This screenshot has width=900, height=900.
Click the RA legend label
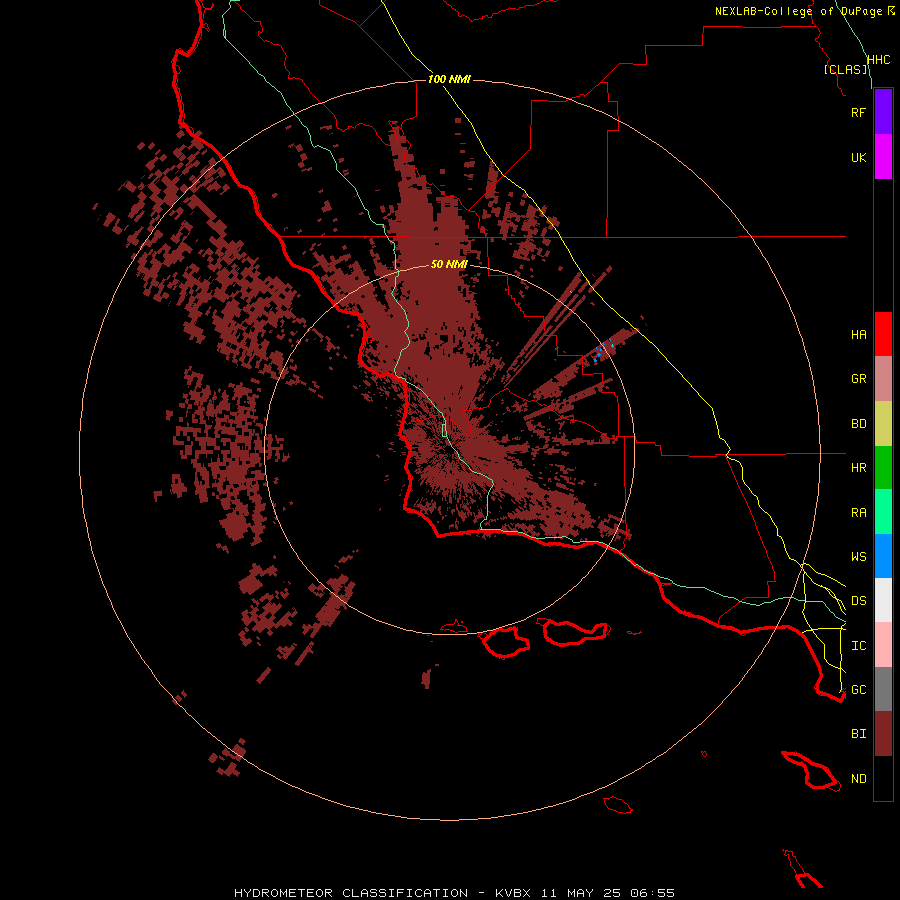pos(858,513)
